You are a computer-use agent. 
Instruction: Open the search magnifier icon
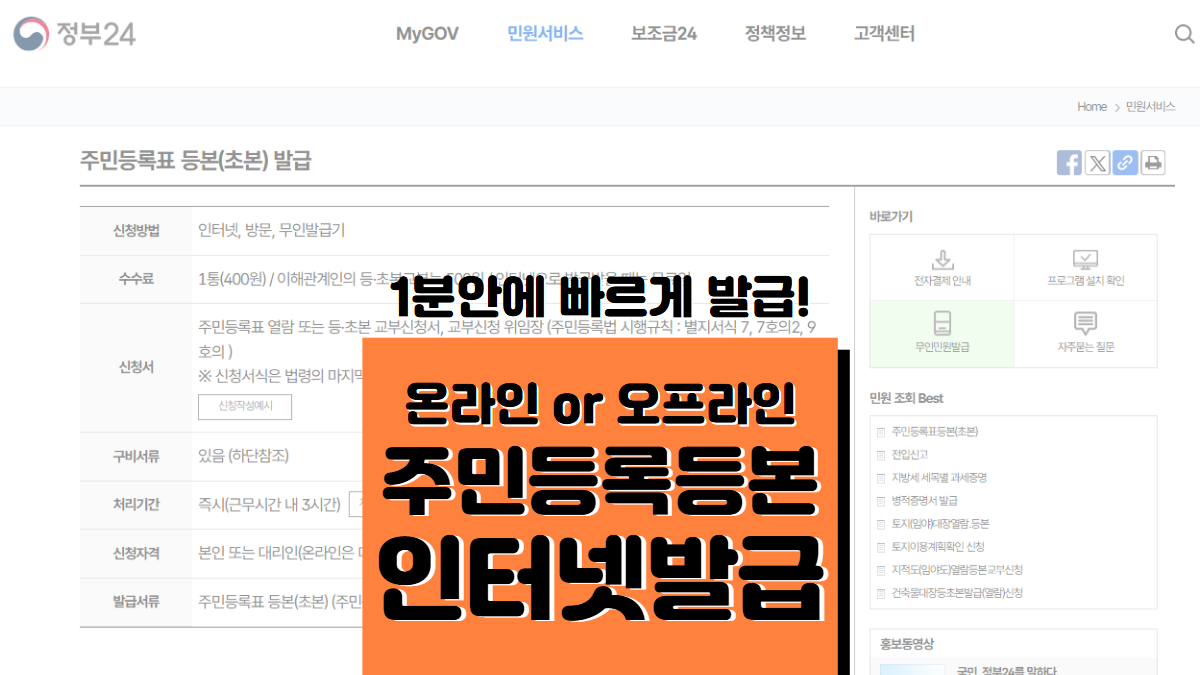click(x=1184, y=34)
